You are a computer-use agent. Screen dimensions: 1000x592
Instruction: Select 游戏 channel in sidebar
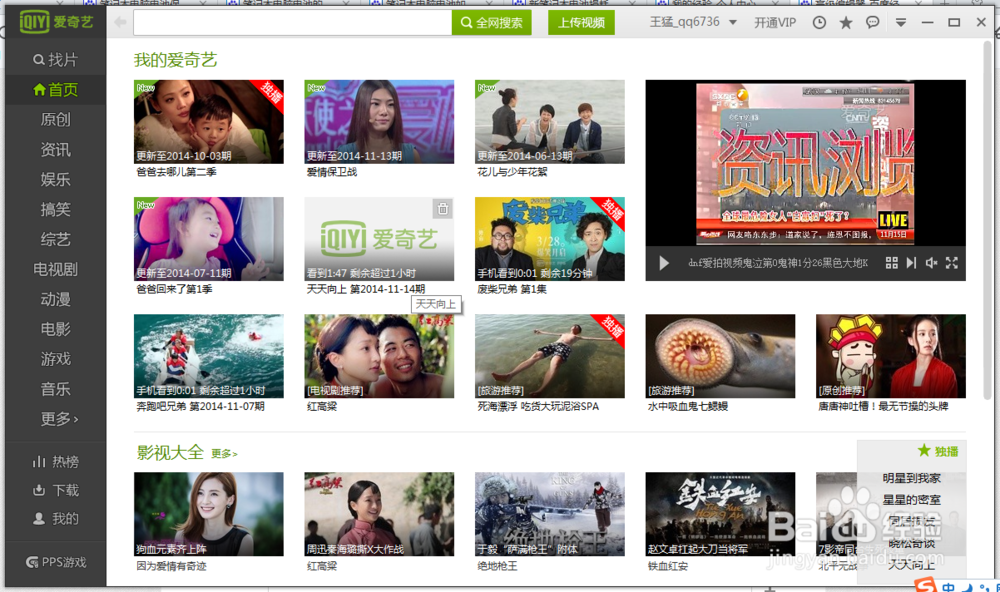pos(55,359)
